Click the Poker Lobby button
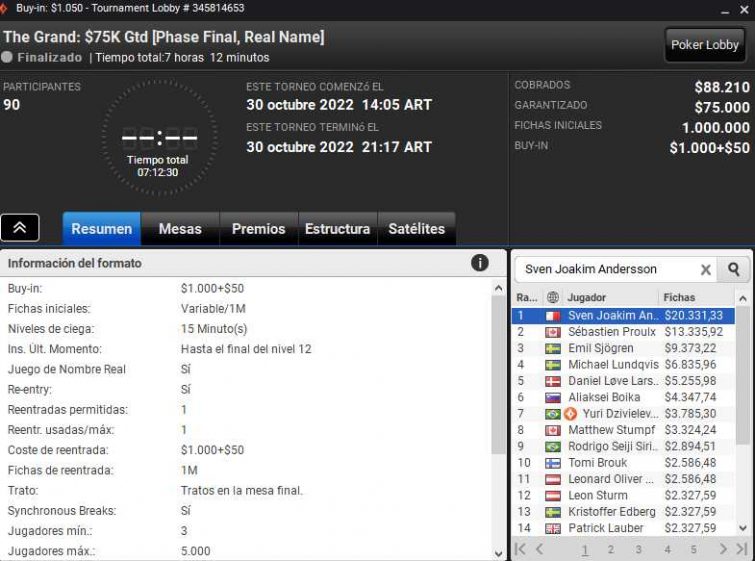755x561 pixels. click(704, 45)
